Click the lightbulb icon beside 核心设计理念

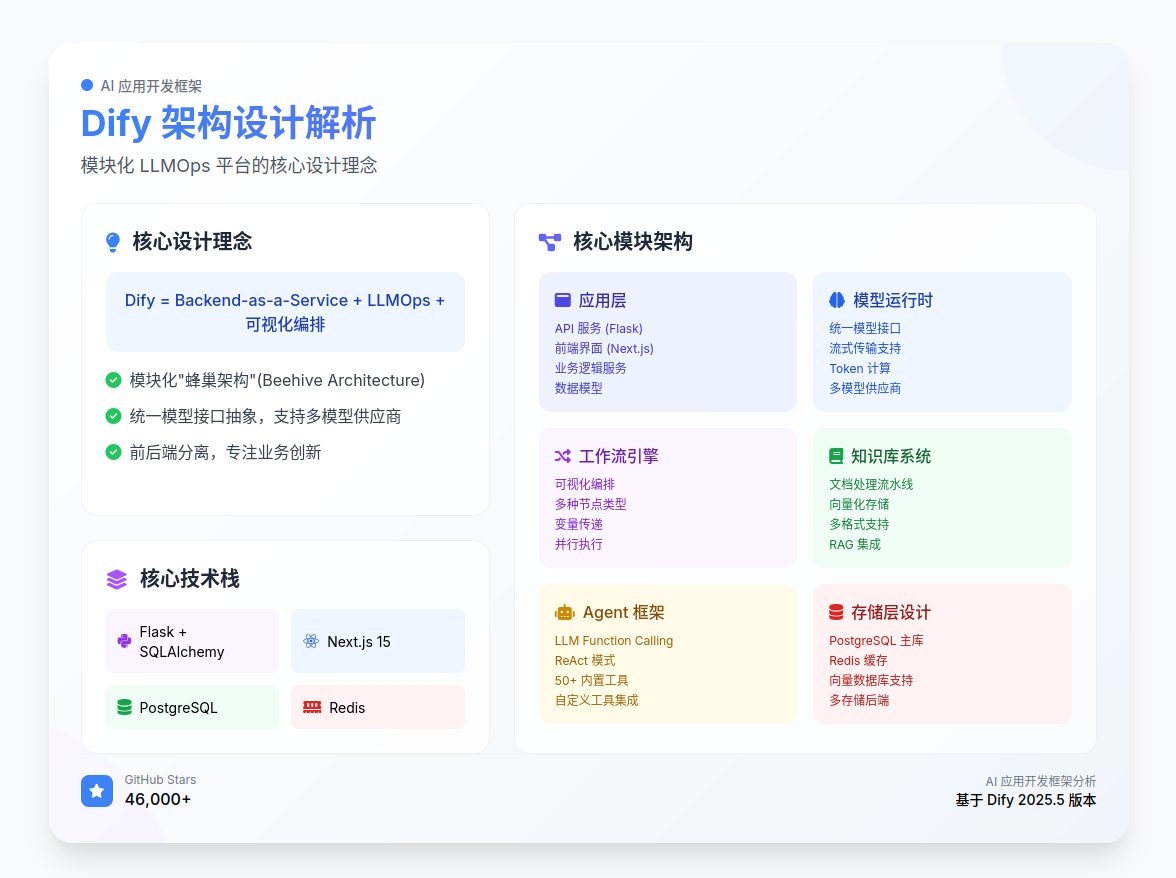coord(113,240)
